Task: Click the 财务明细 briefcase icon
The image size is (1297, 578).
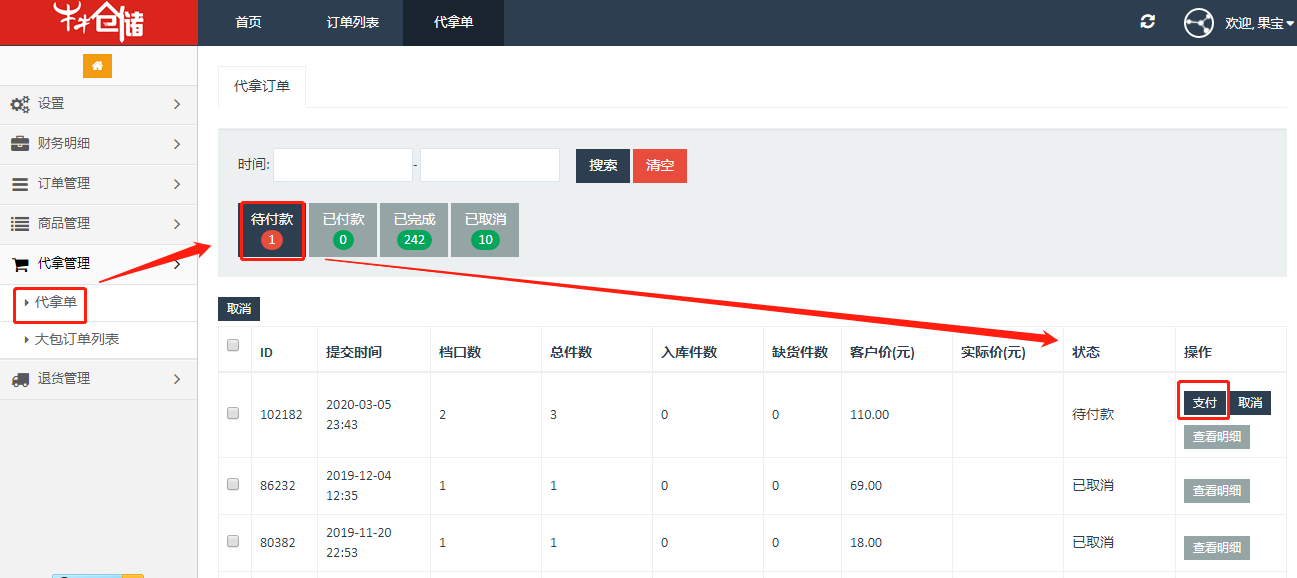Action: pyautogui.click(x=20, y=144)
